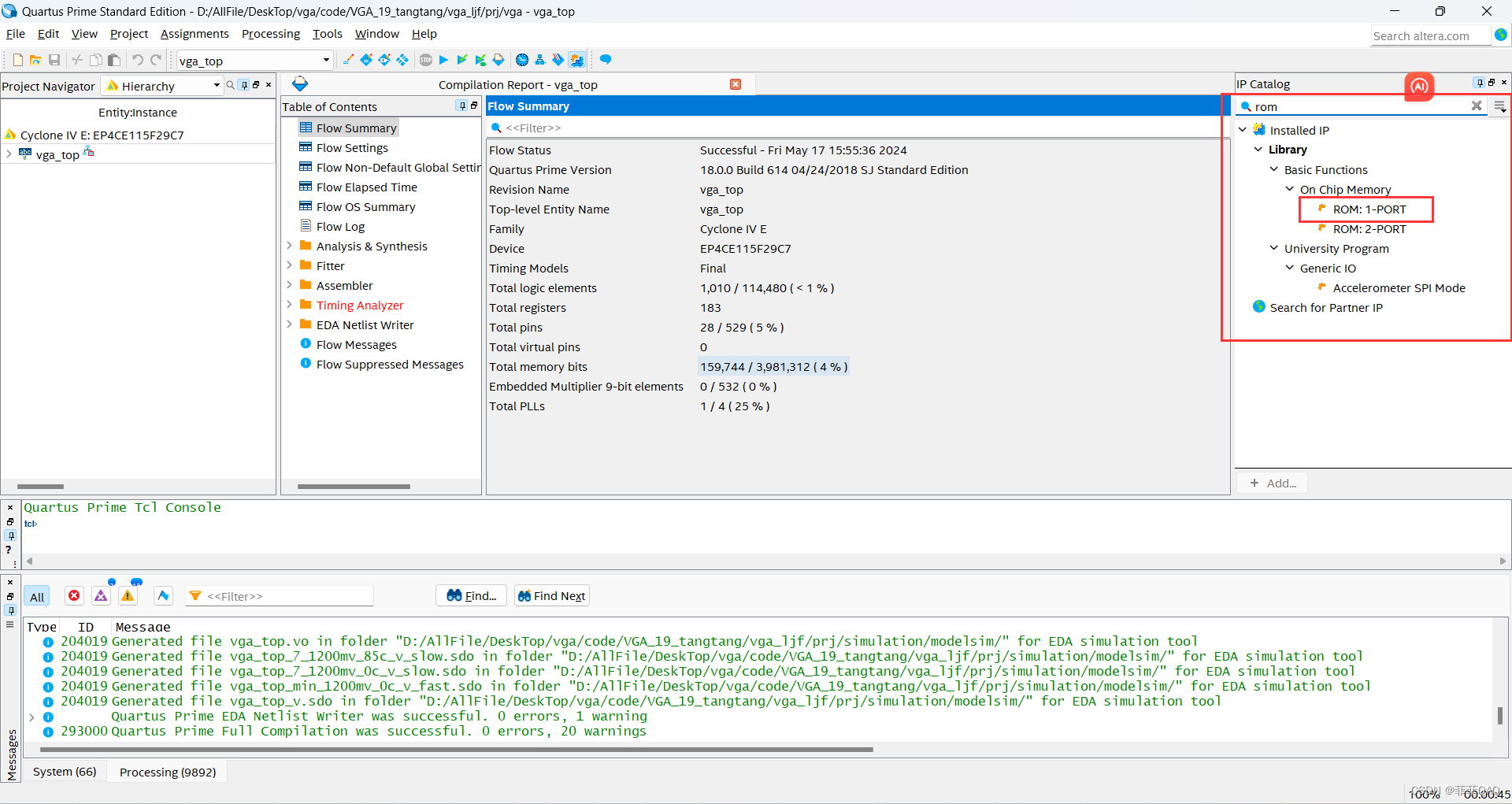1512x804 pixels.
Task: Select ROM: 1-PORT in IP Catalog
Action: [x=1369, y=209]
